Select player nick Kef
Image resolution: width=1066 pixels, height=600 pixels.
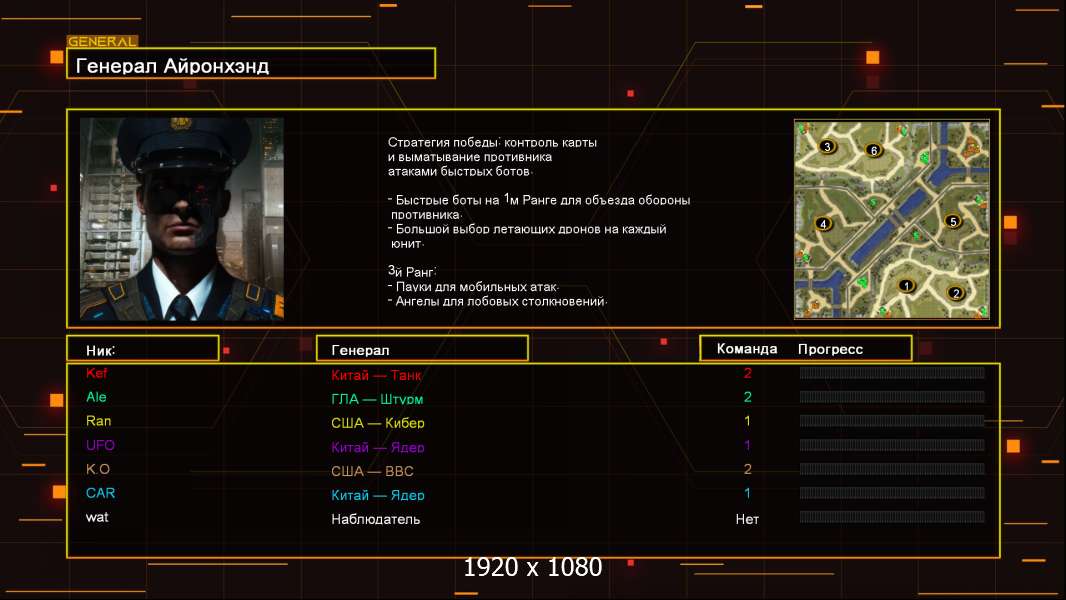97,373
